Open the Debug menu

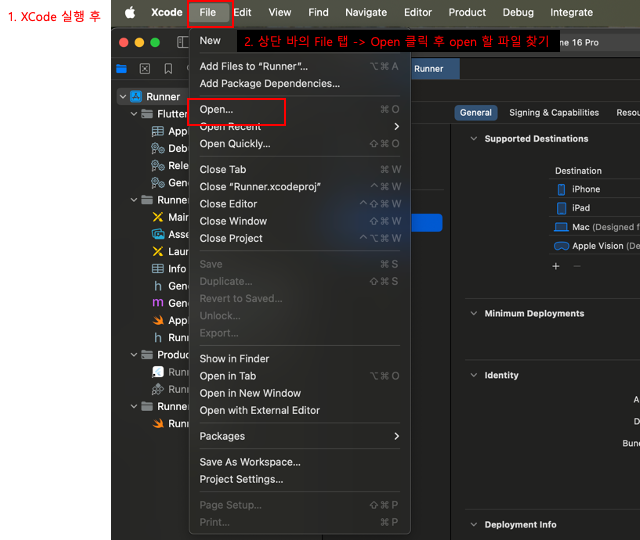[518, 13]
